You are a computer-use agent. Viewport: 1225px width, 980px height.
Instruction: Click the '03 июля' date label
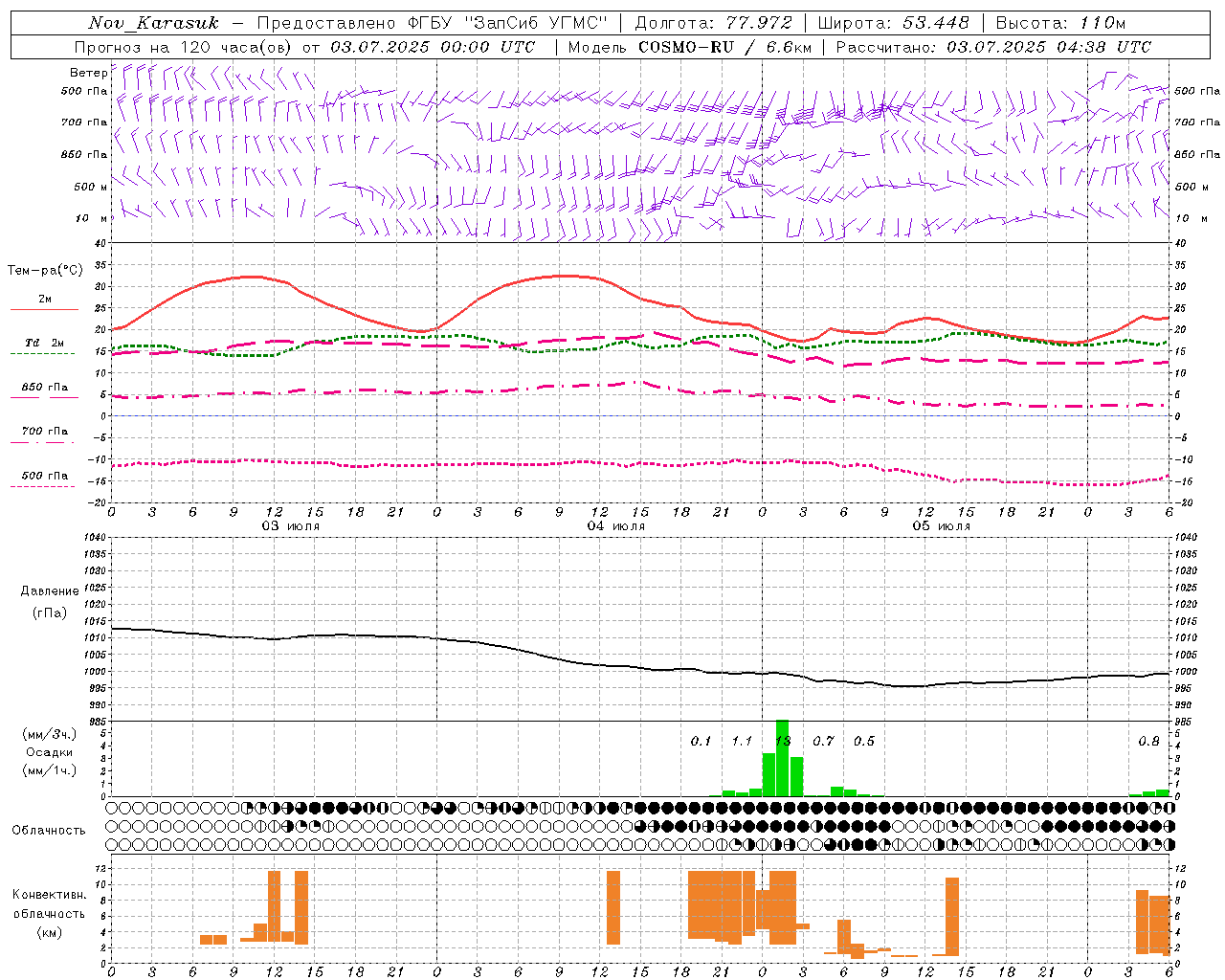click(x=291, y=526)
